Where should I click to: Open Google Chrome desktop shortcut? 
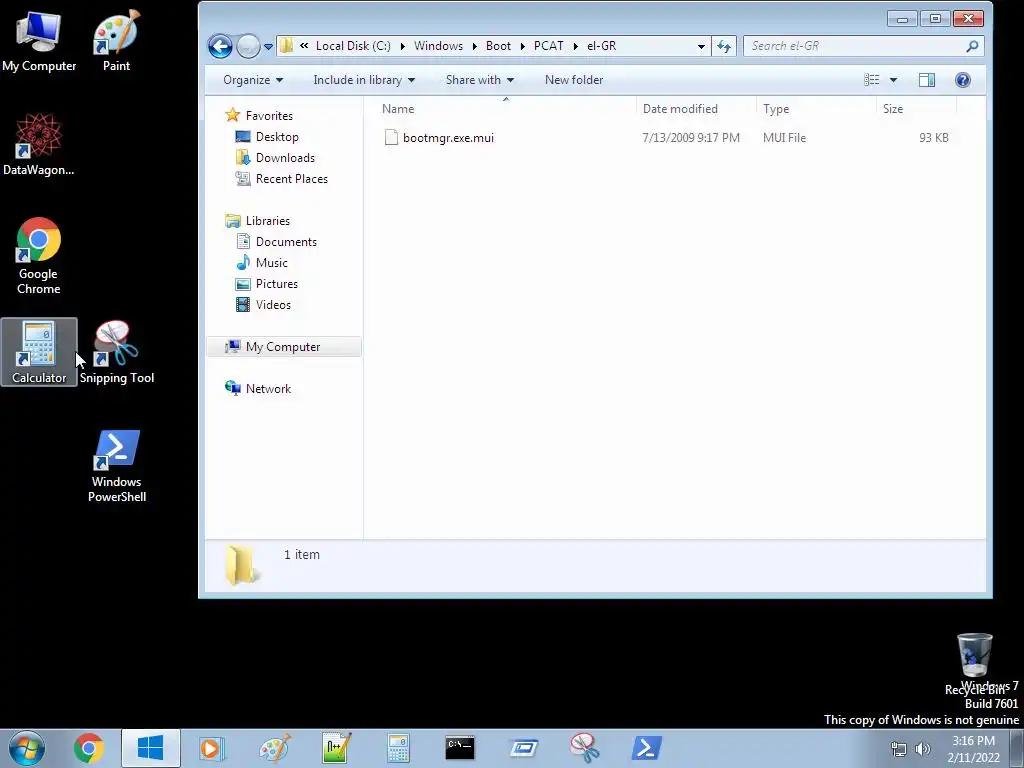pyautogui.click(x=39, y=255)
